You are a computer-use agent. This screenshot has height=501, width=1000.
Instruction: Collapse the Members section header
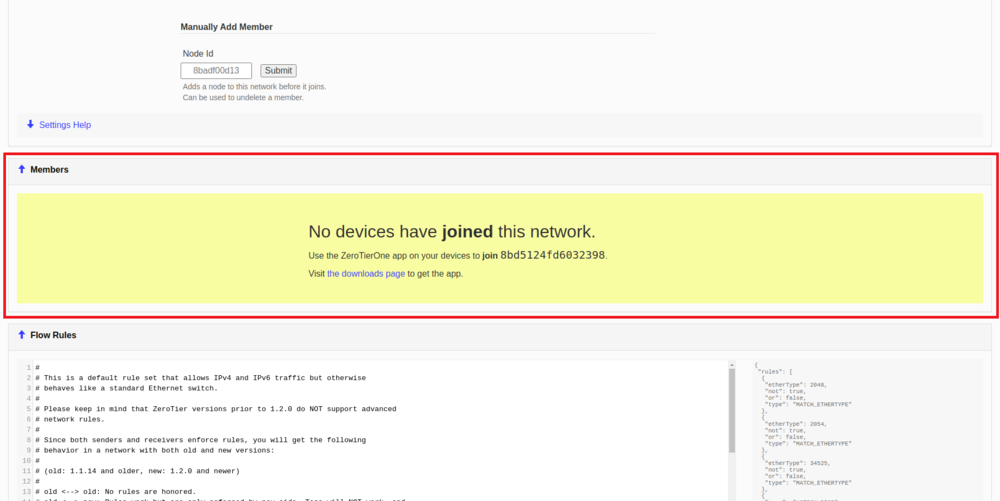click(49, 170)
